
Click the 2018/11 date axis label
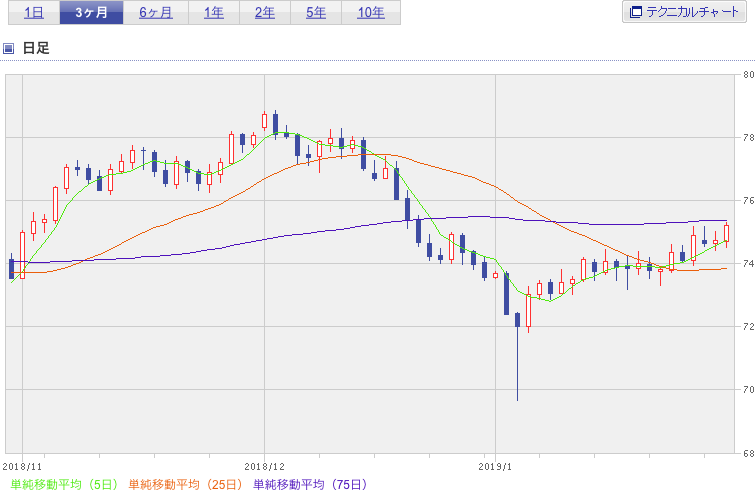click(22, 467)
